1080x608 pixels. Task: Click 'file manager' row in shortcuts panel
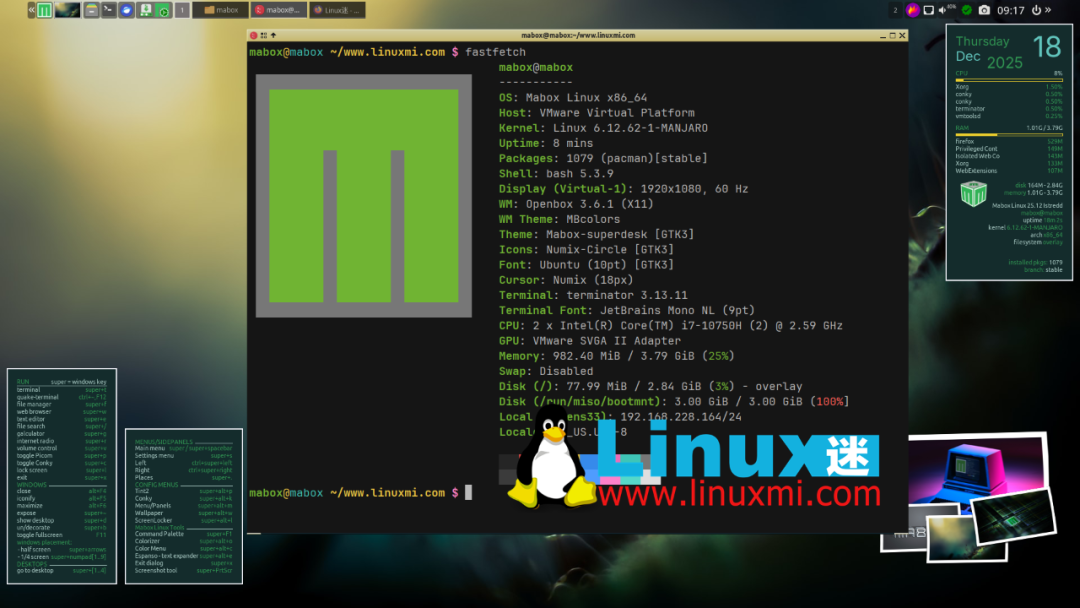point(61,404)
